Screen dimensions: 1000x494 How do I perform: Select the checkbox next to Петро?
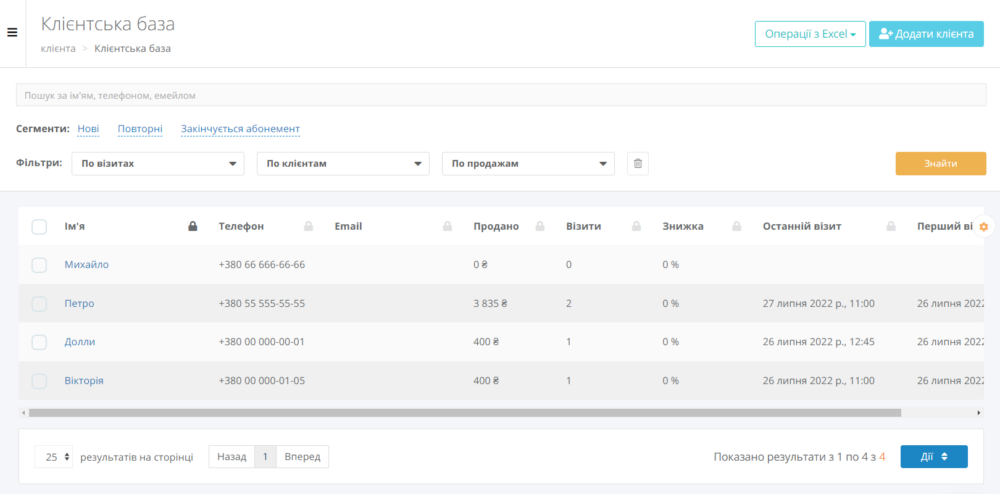(x=39, y=303)
